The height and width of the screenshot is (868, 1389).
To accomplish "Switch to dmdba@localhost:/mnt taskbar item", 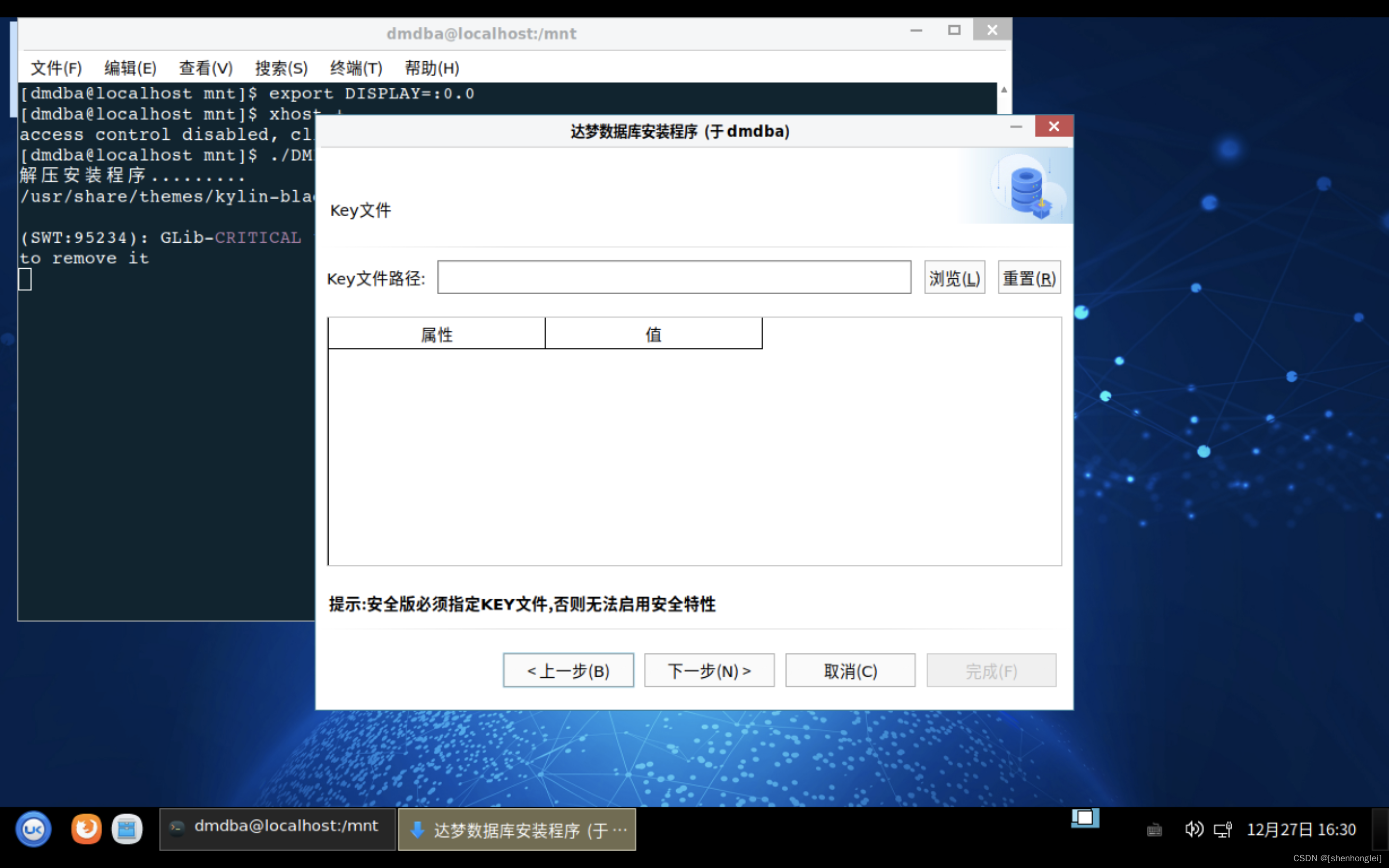I will 277,829.
